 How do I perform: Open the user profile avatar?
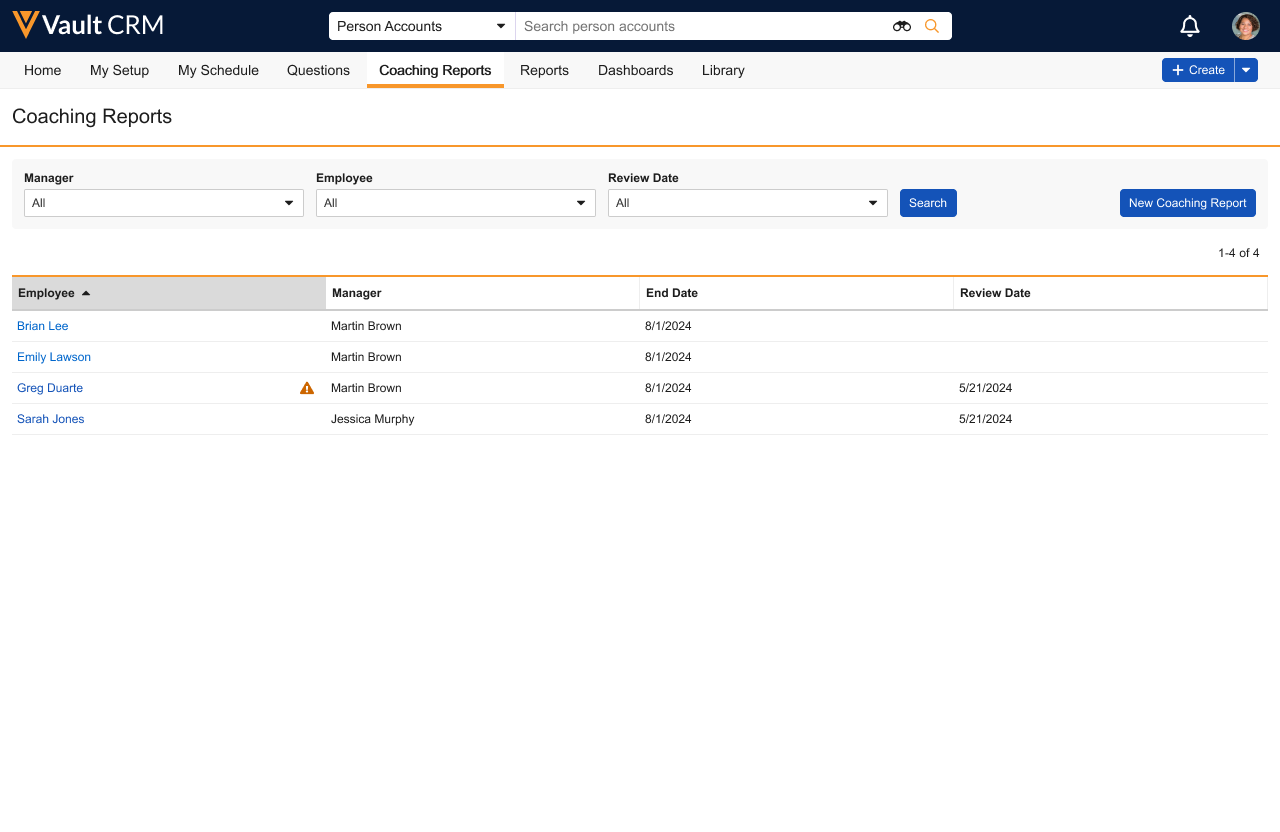1245,26
